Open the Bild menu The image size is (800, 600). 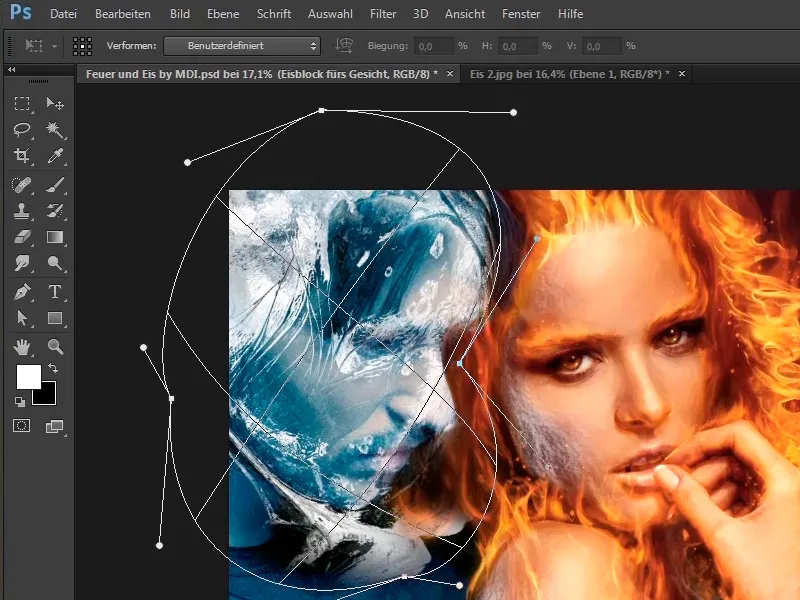(x=180, y=14)
